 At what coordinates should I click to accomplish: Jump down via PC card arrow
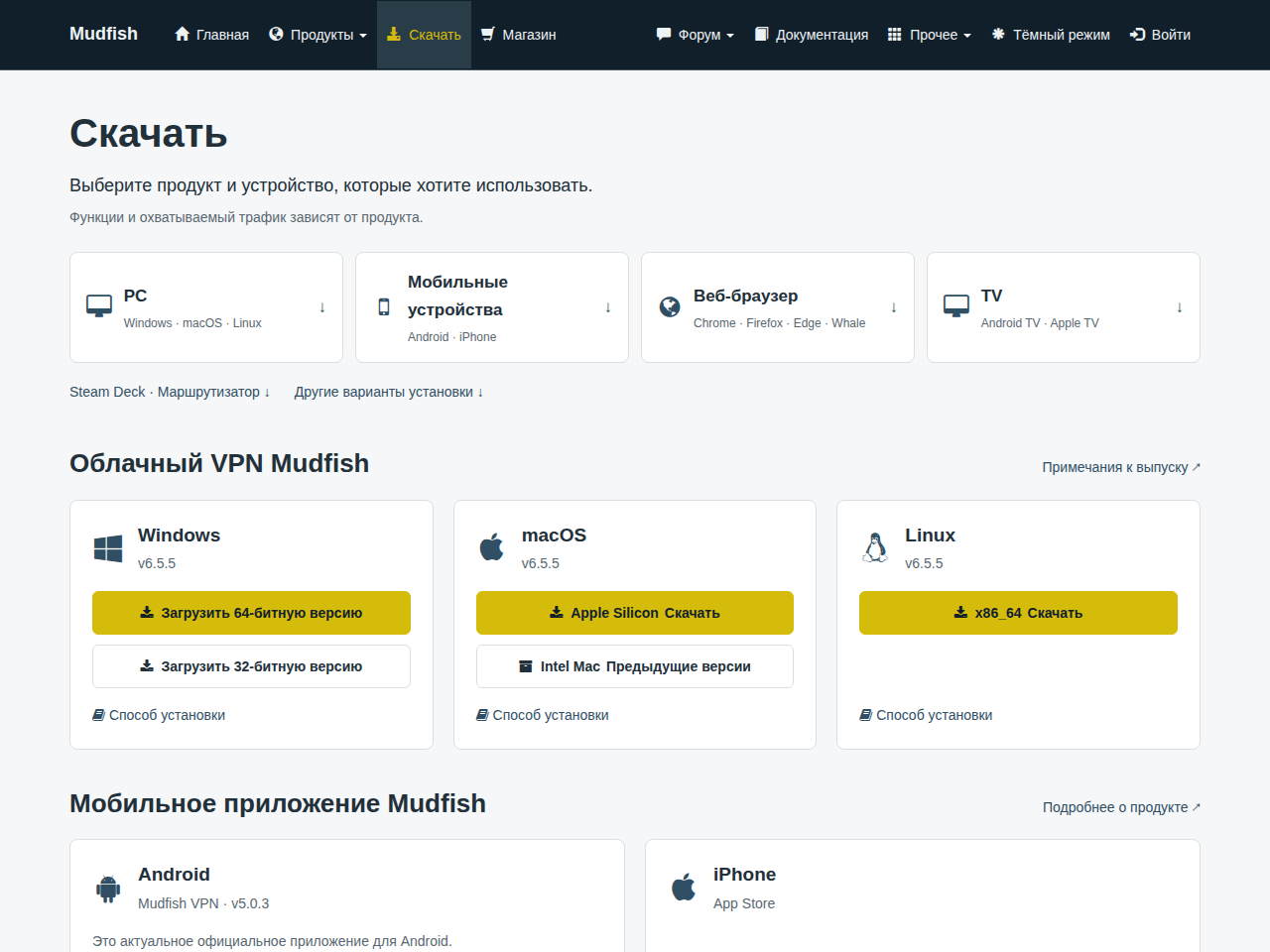click(x=322, y=307)
